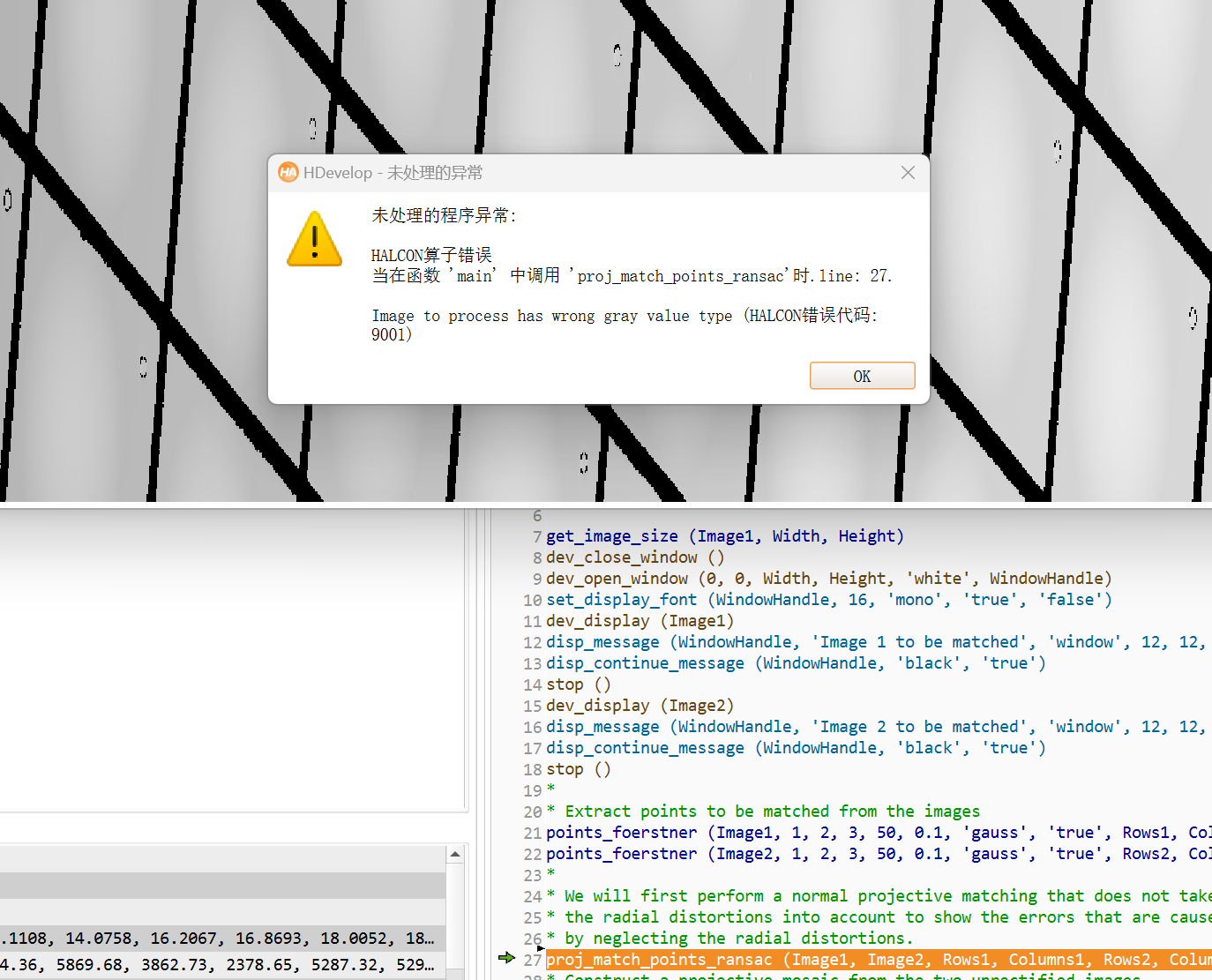
Task: Select line 13 disp_continue_message
Action: (796, 663)
